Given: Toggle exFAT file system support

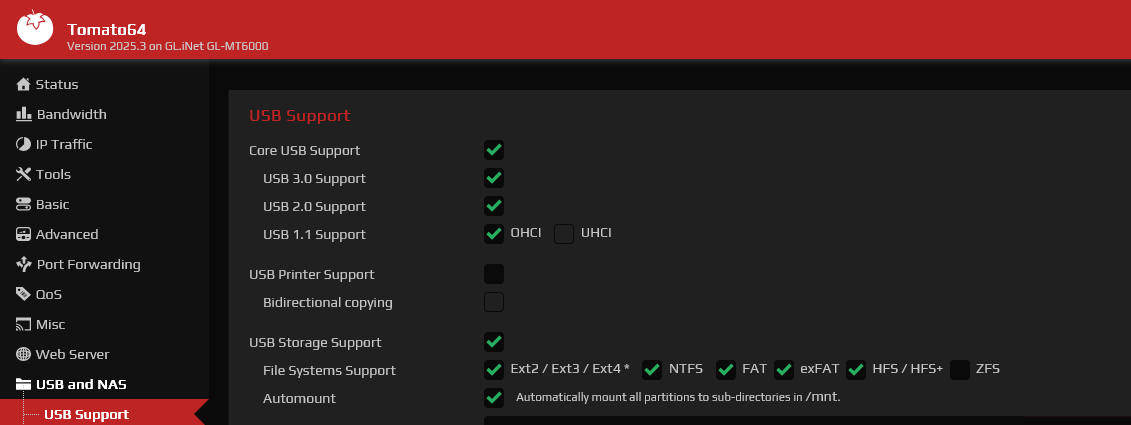Looking at the screenshot, I should point(784,369).
